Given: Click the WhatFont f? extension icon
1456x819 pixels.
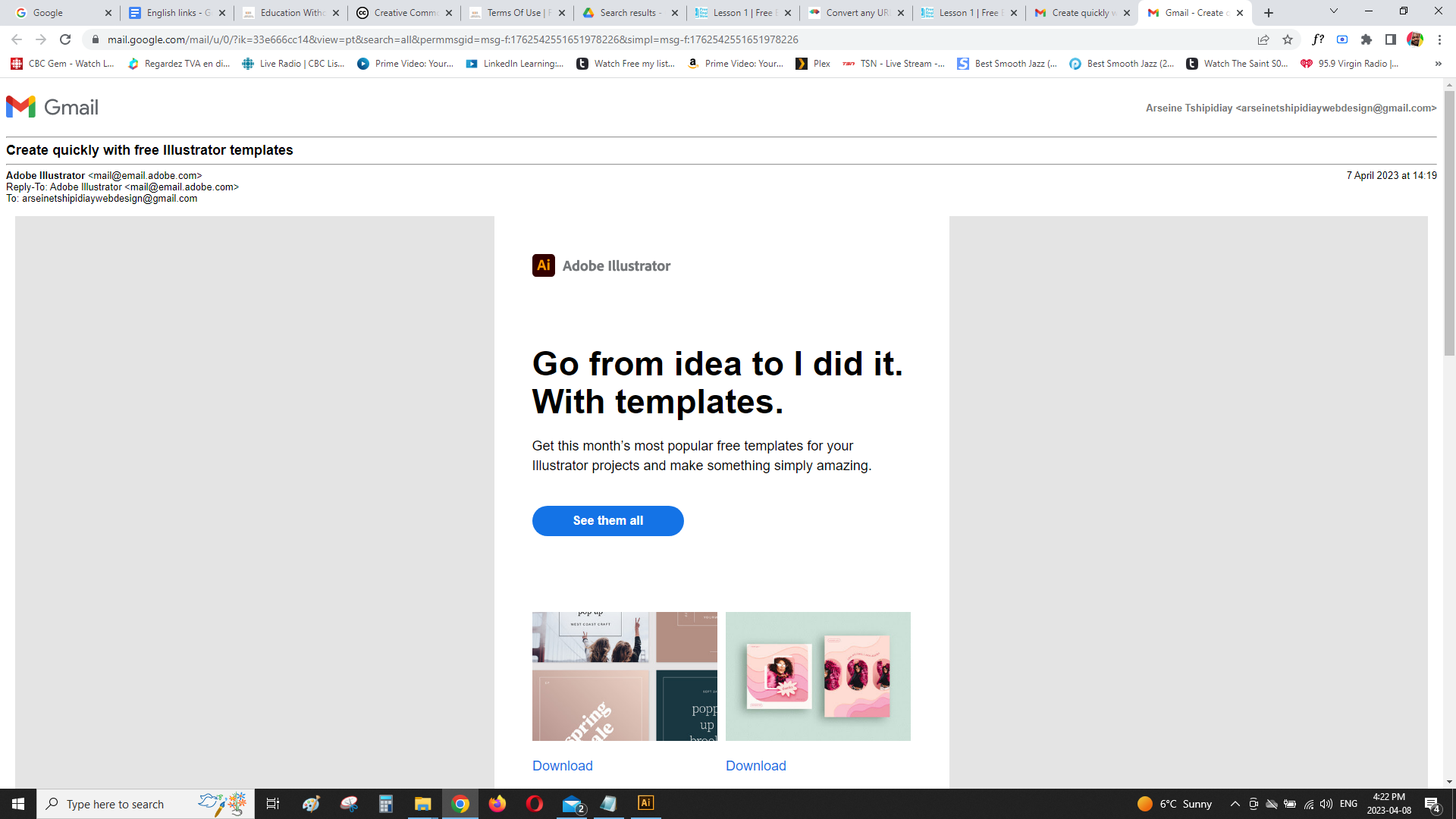Looking at the screenshot, I should tap(1318, 39).
